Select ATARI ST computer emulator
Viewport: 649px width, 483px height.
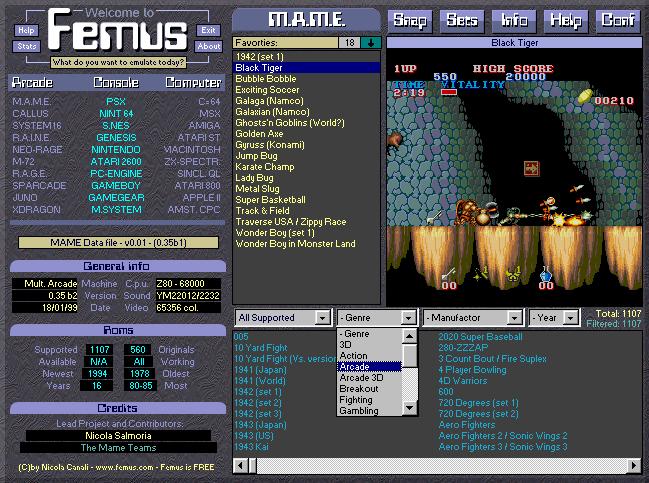[199, 138]
